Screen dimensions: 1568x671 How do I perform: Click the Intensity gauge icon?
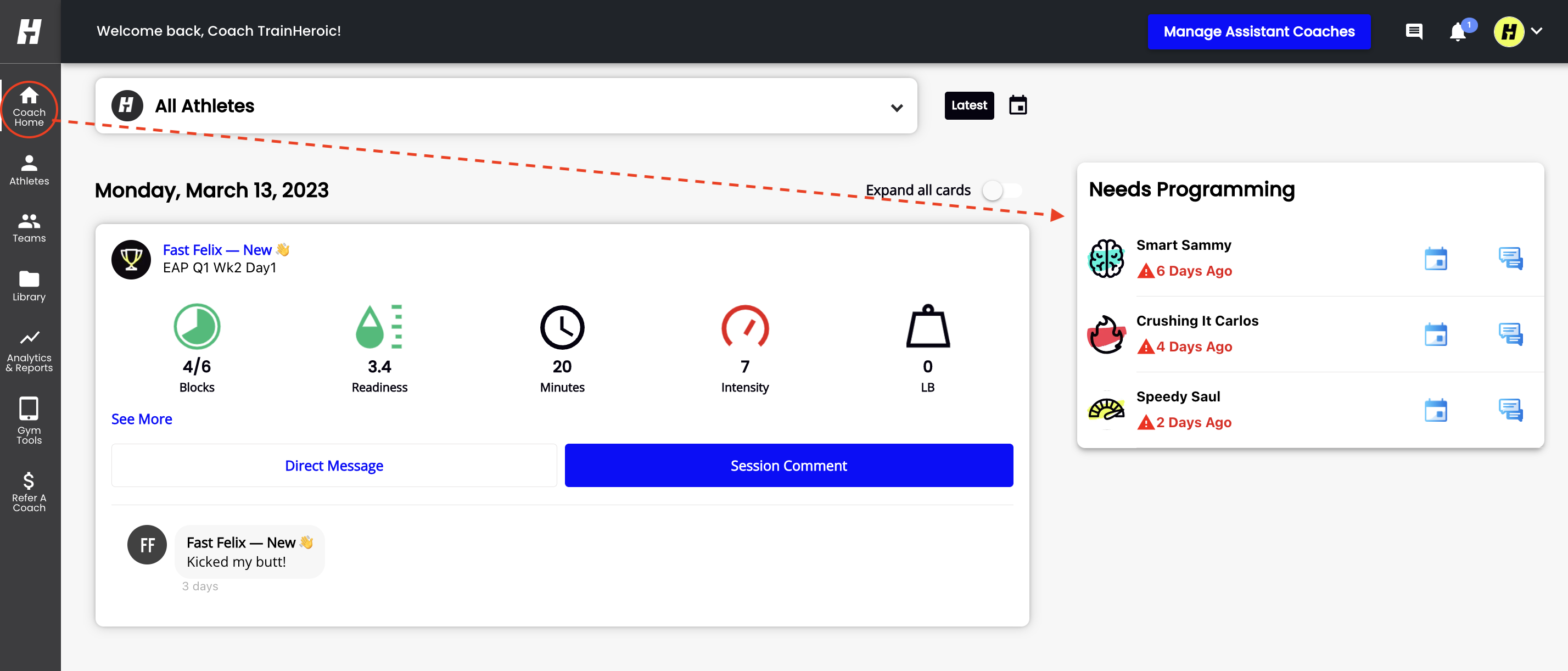[x=745, y=326]
